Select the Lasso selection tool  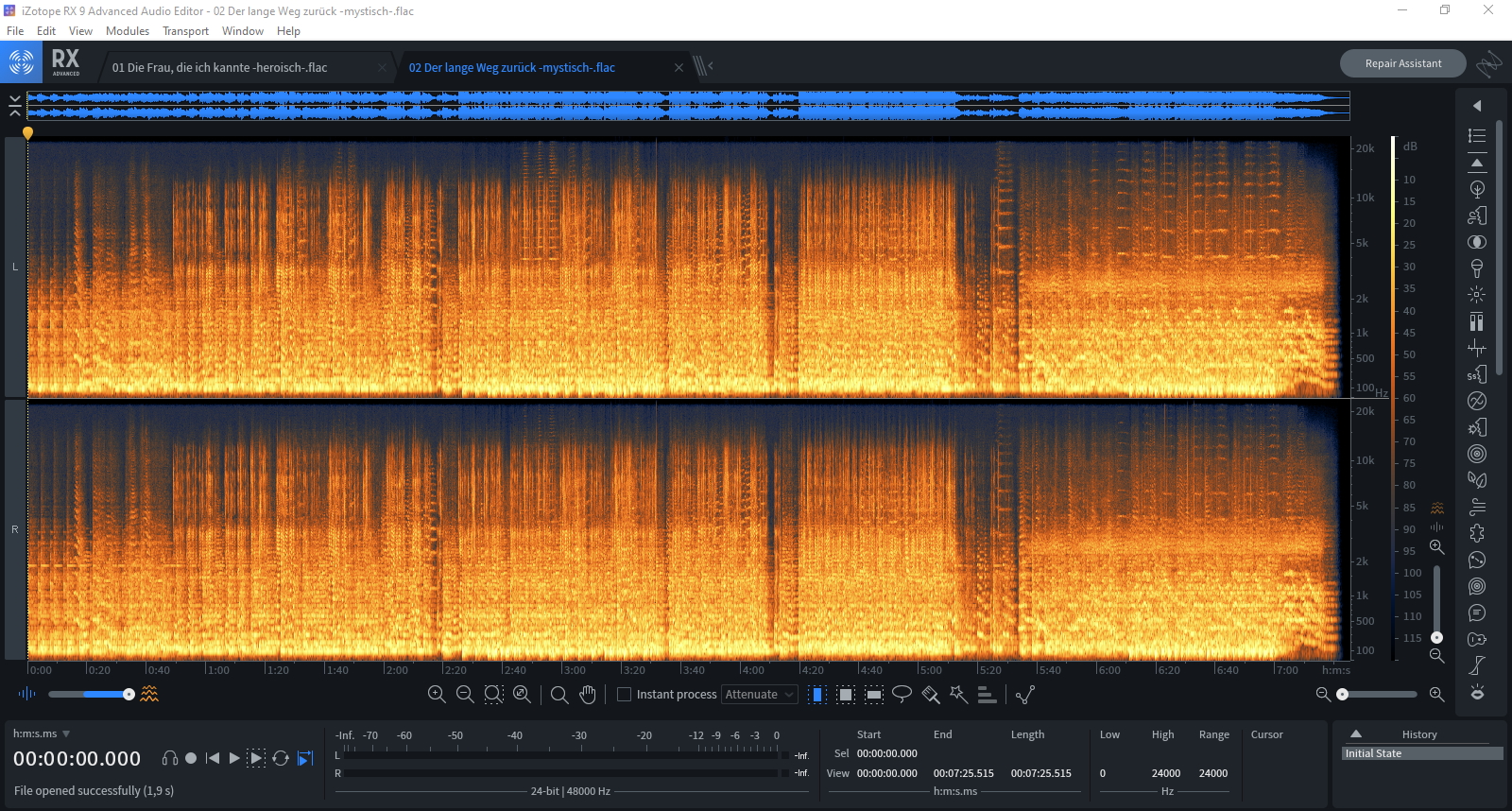tap(902, 695)
